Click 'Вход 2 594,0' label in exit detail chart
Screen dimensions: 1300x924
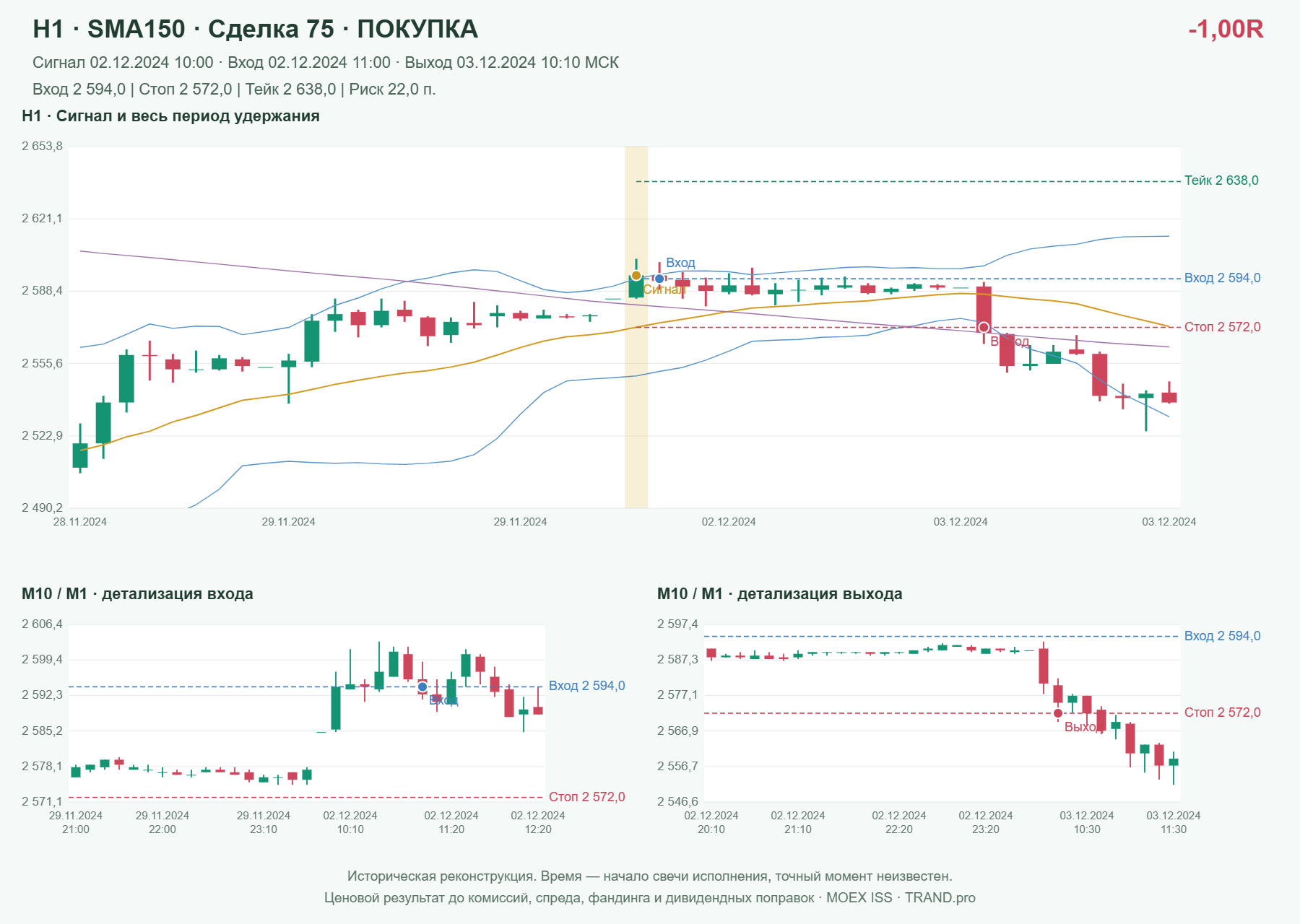click(1222, 636)
